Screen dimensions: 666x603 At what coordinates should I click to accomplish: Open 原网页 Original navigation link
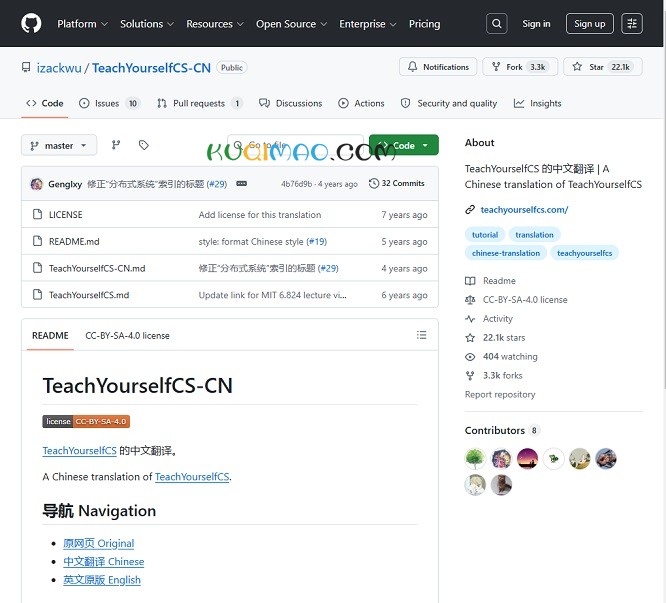click(x=99, y=543)
